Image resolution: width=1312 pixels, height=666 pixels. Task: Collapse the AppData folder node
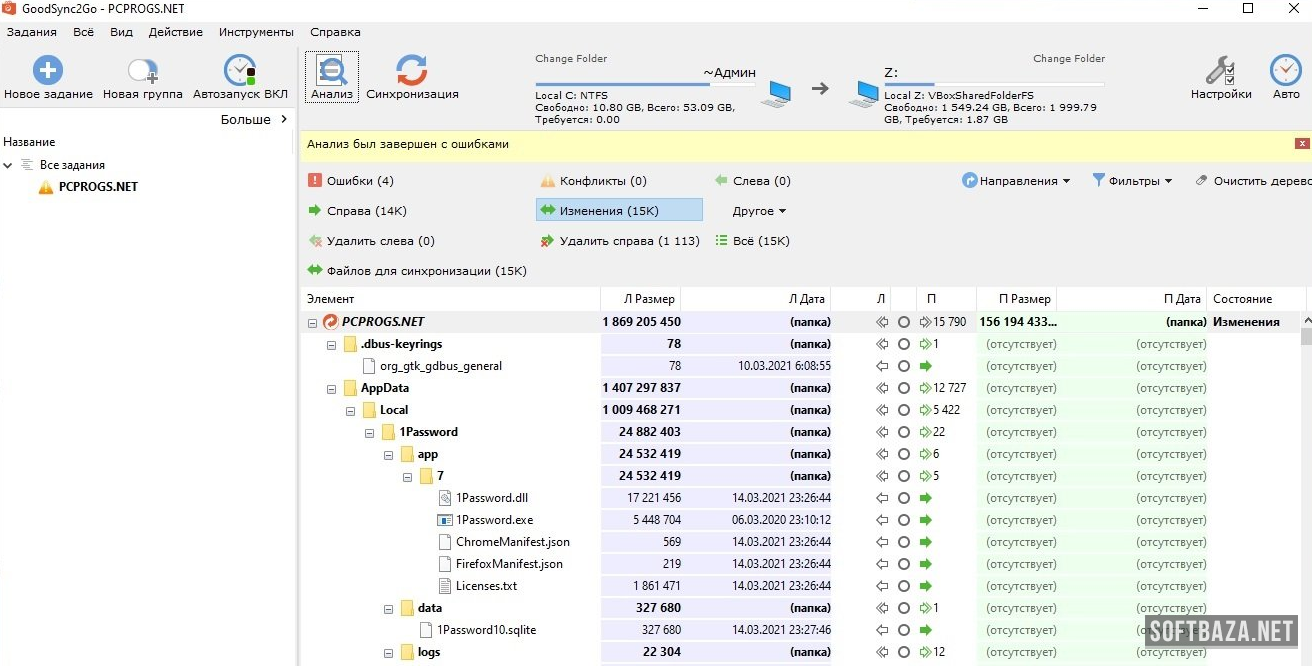[332, 388]
